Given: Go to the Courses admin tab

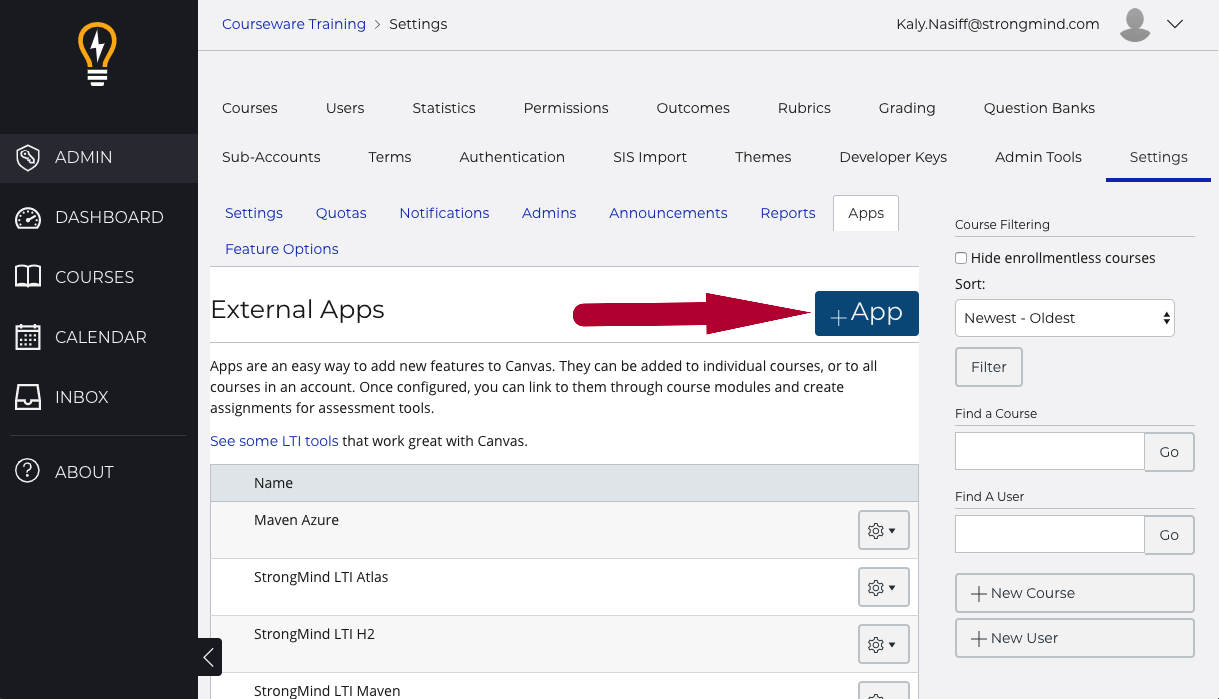Looking at the screenshot, I should [250, 108].
